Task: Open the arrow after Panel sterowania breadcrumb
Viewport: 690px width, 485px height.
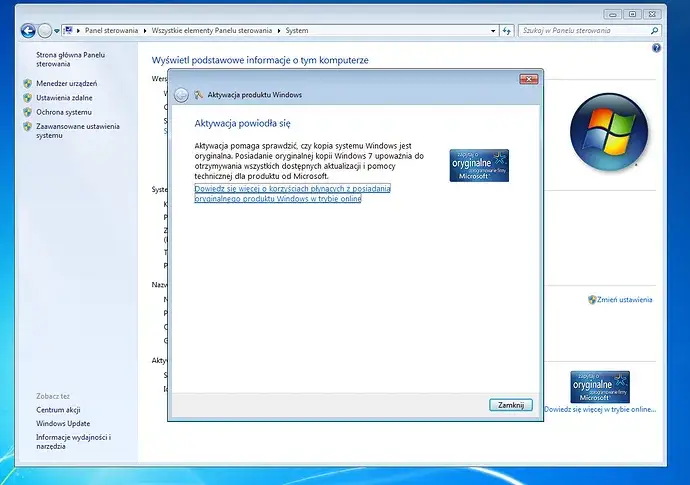Action: coord(145,31)
